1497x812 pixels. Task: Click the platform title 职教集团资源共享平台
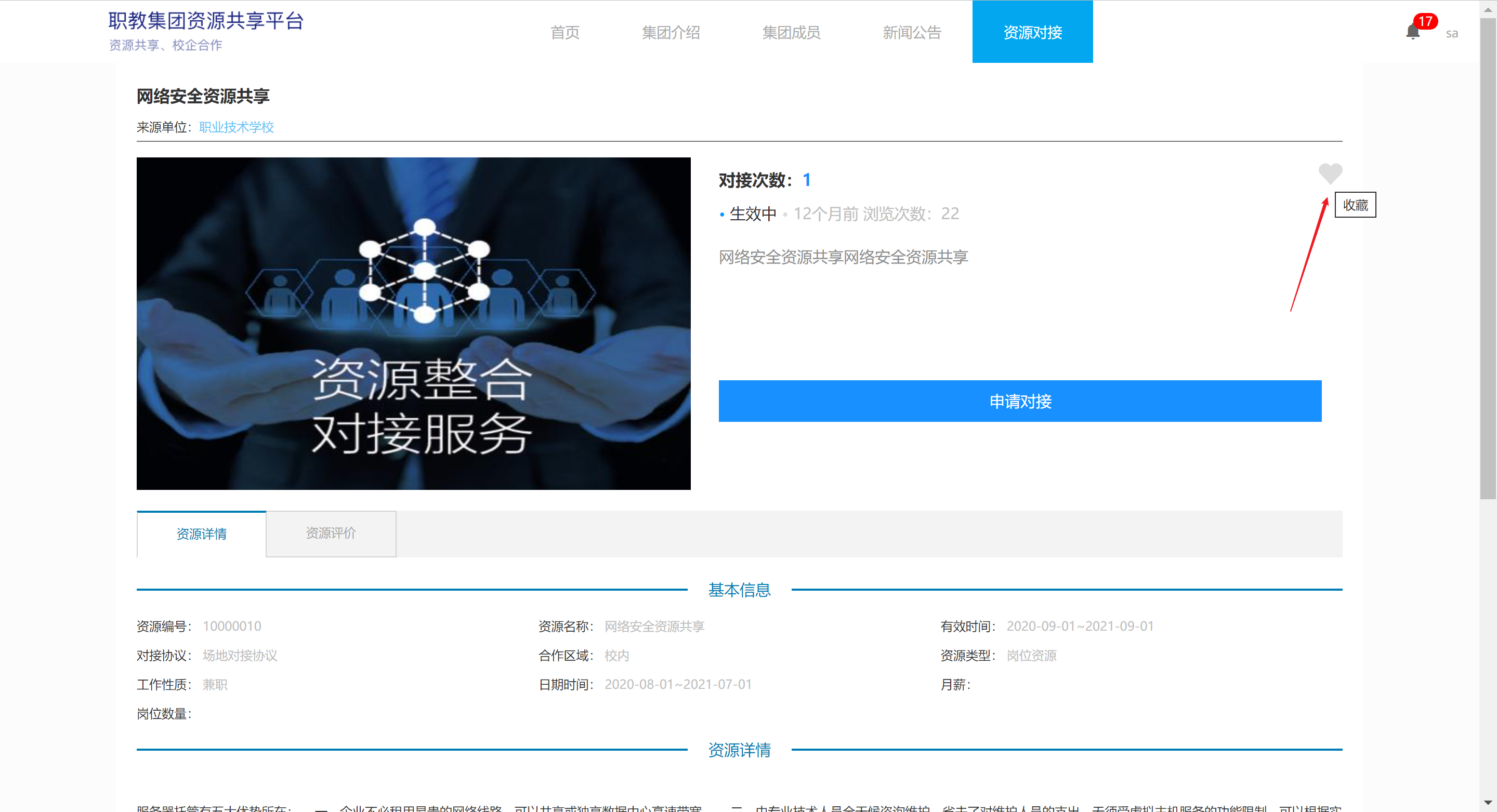tap(206, 21)
